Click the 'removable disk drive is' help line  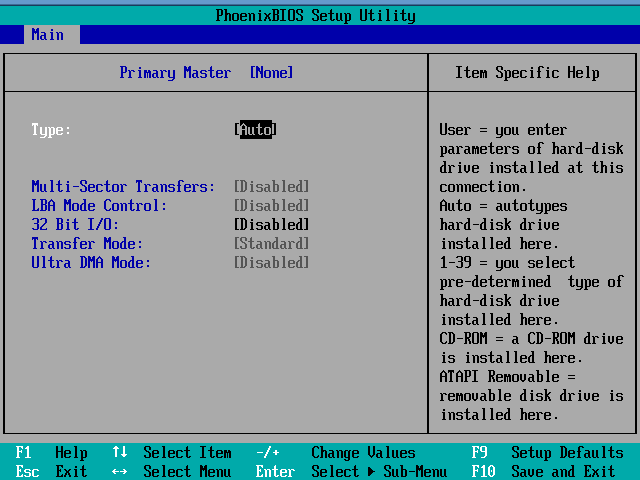(x=531, y=396)
